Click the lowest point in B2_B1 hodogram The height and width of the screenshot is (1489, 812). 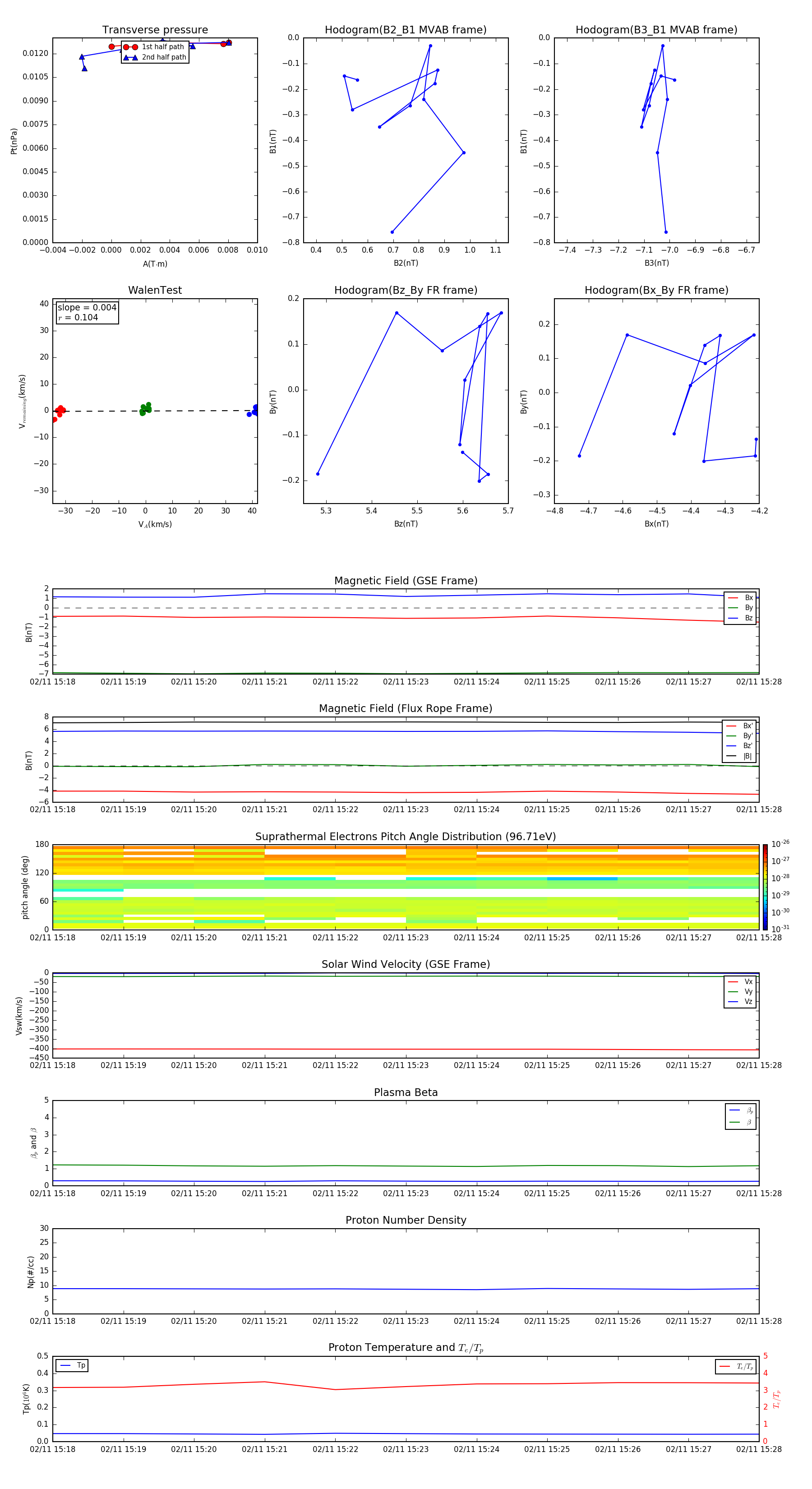[x=392, y=232]
